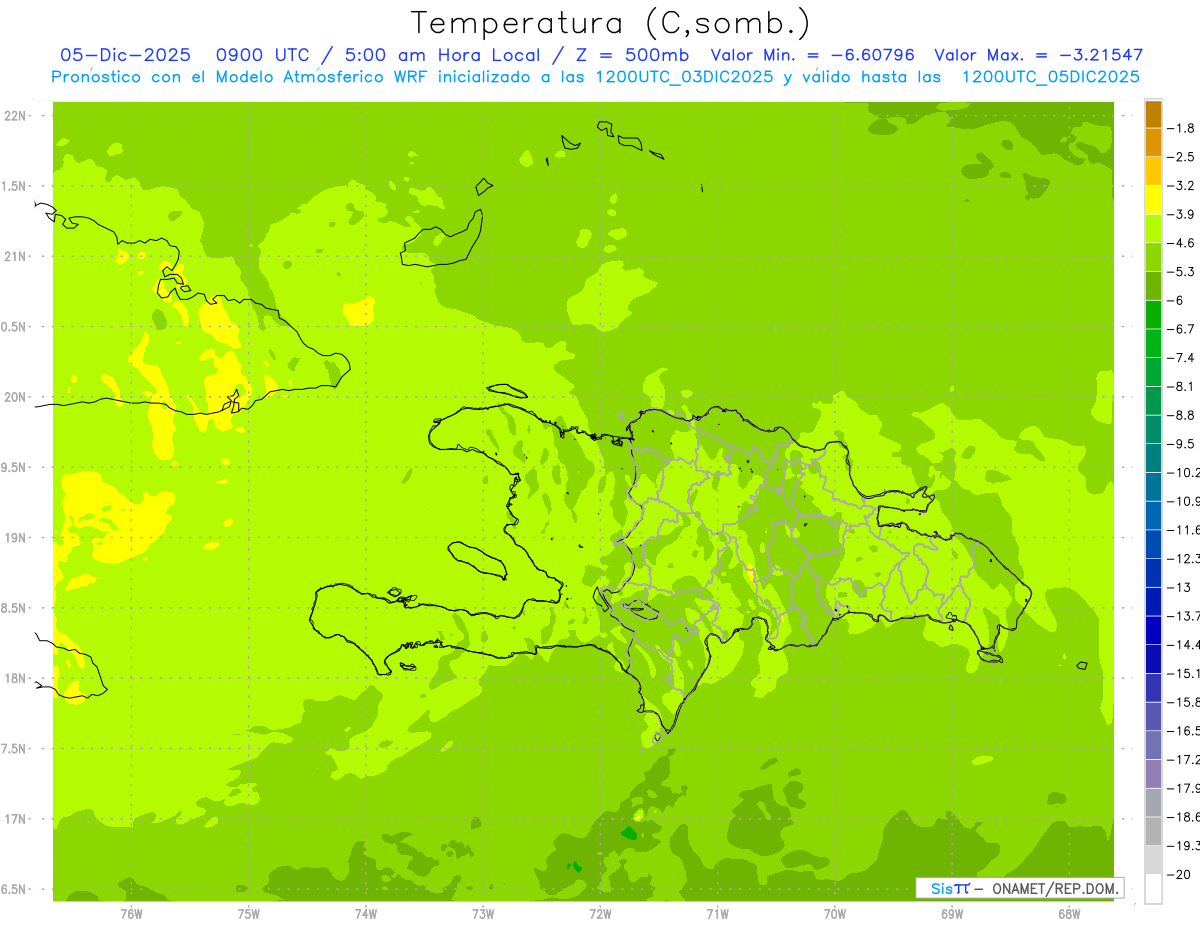Image resolution: width=1200 pixels, height=927 pixels.
Task: Click the '1.5N' latitude label
Action: (14, 186)
